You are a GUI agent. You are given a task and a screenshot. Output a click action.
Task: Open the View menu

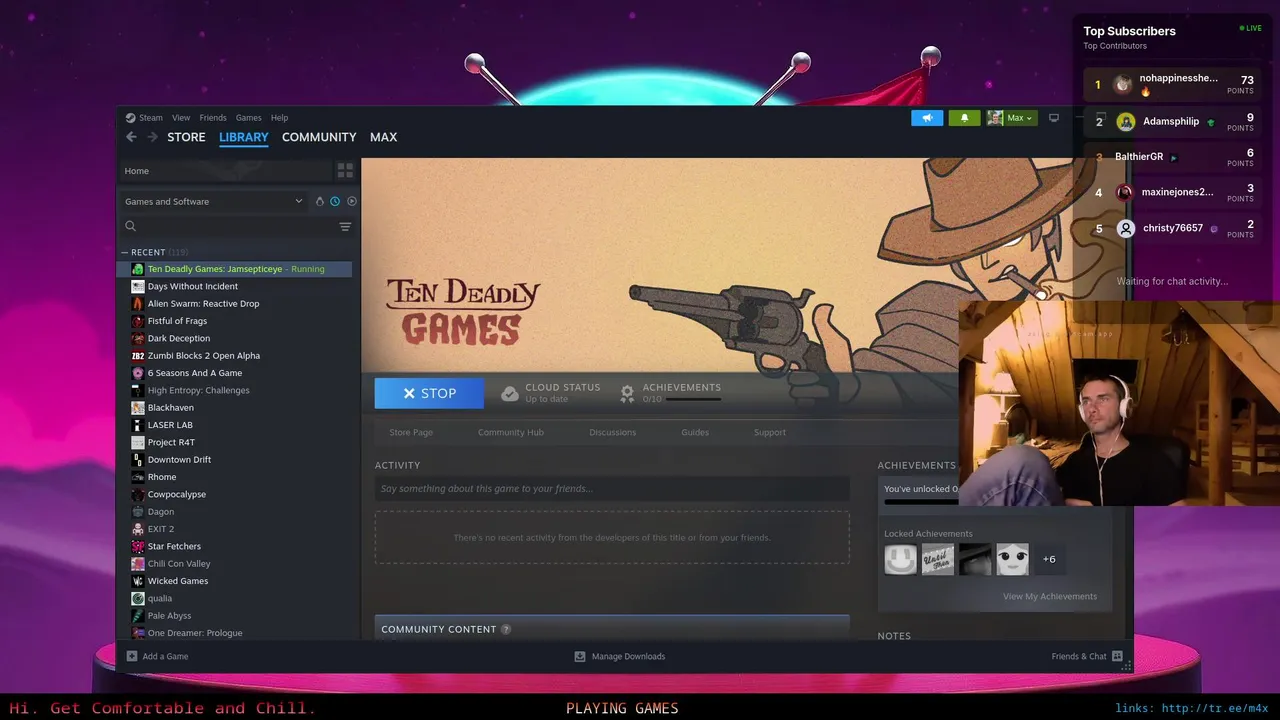pos(181,118)
